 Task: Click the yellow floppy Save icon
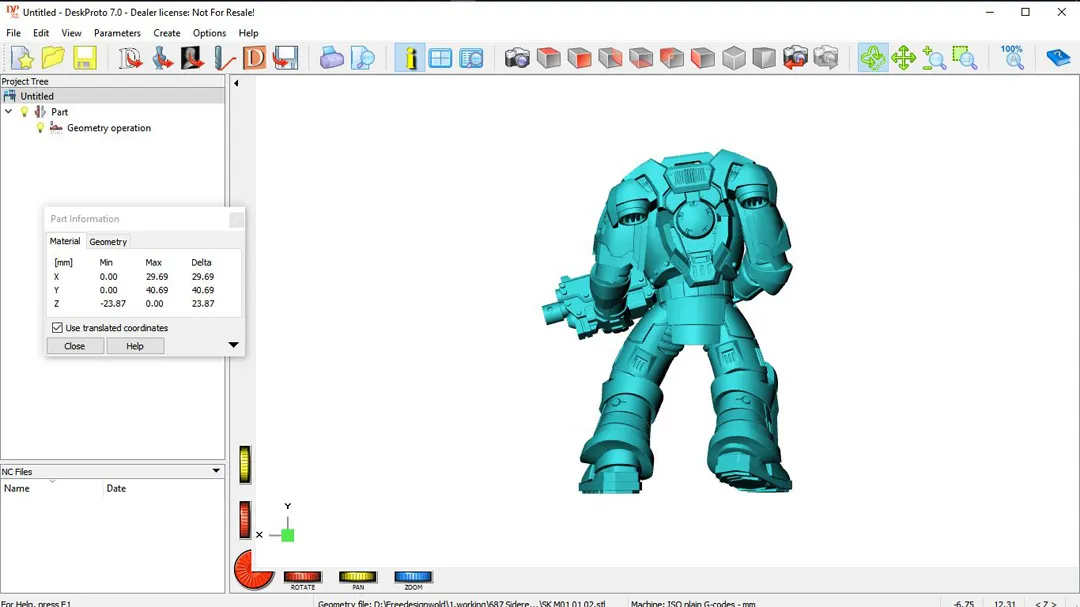pos(85,59)
